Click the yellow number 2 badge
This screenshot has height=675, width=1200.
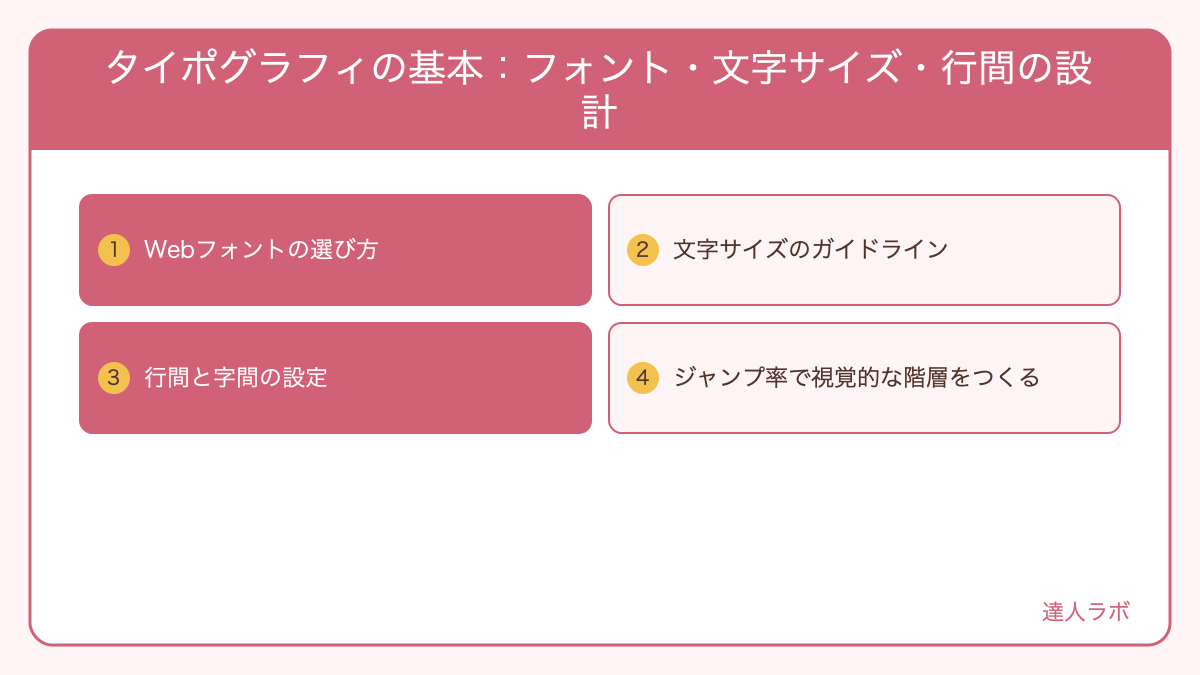point(643,250)
